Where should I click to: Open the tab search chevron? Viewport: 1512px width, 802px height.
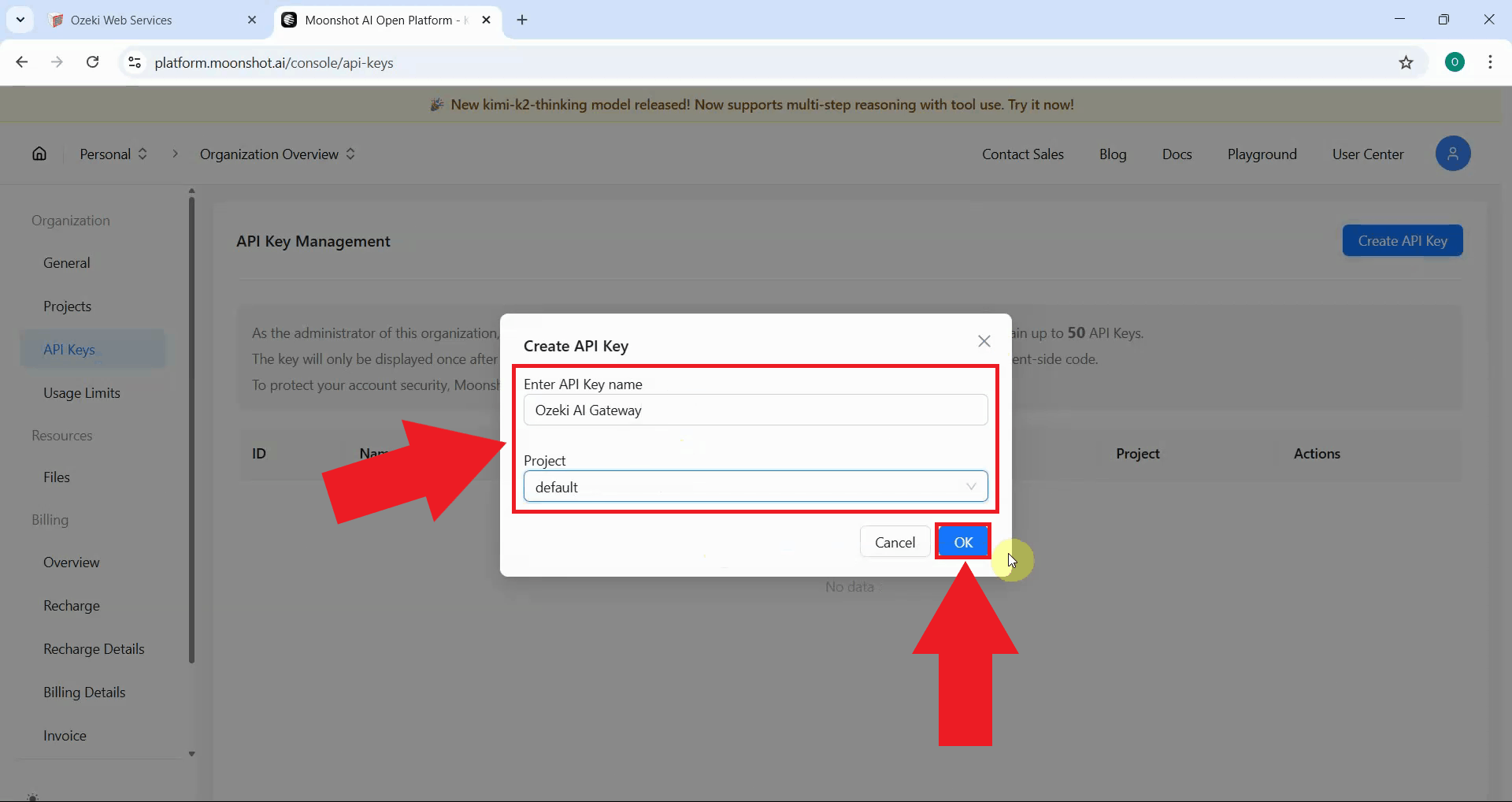click(x=20, y=20)
